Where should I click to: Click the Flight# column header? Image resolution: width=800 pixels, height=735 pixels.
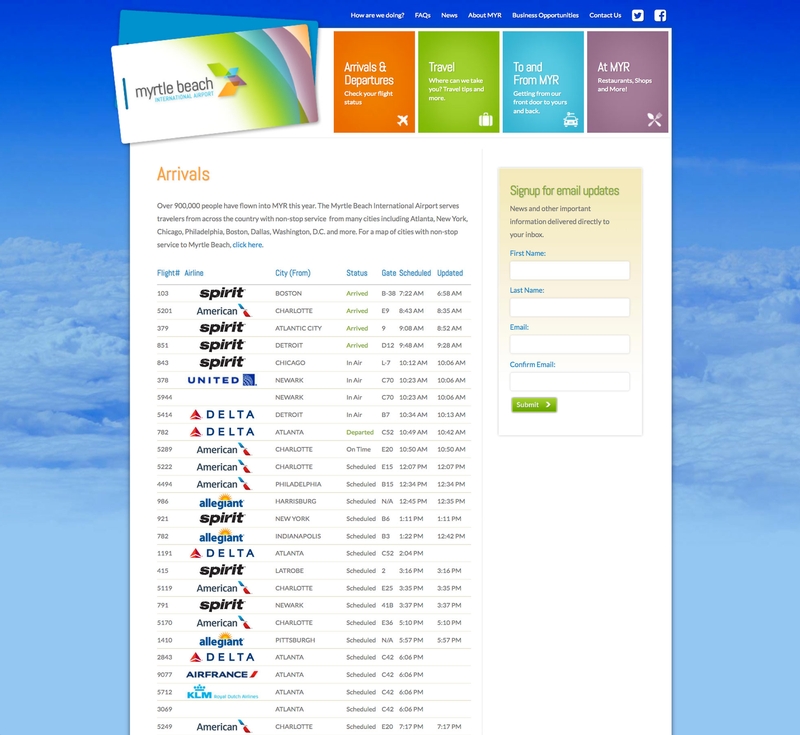click(168, 273)
